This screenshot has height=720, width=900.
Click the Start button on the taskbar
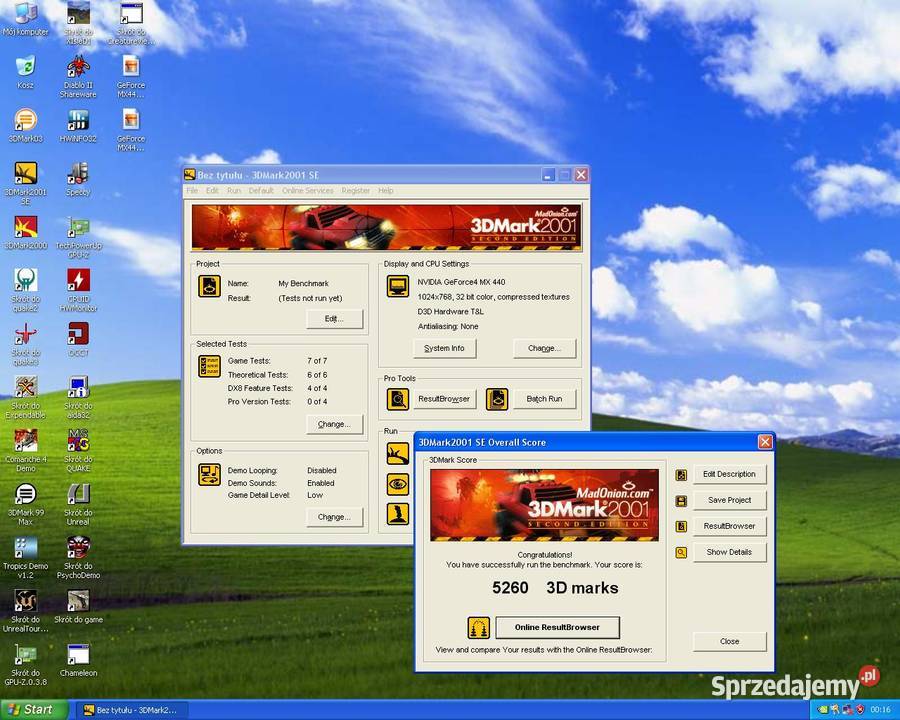pyautogui.click(x=30, y=710)
